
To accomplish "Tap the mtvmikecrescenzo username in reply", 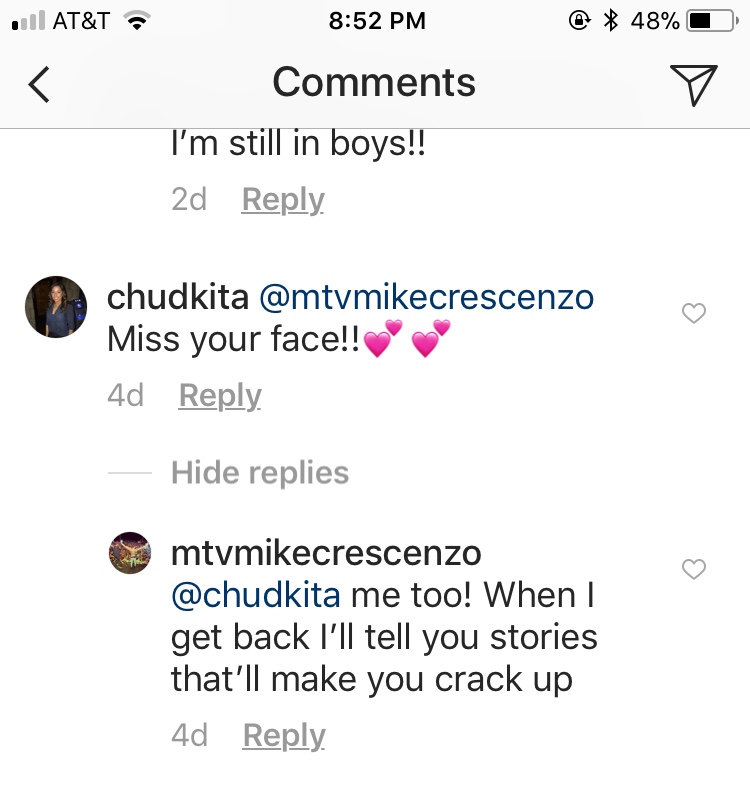I will [x=326, y=553].
